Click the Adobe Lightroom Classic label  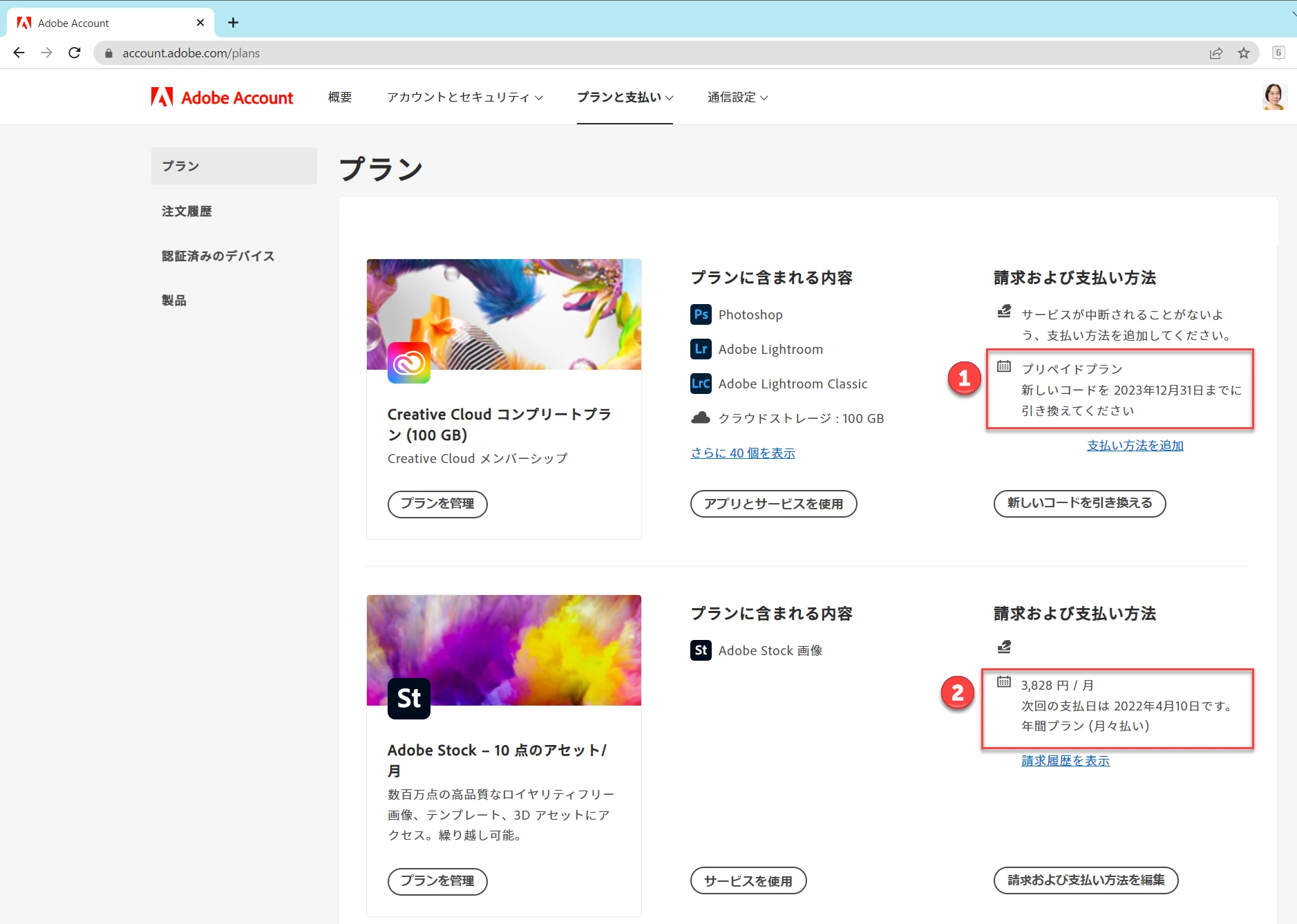point(793,384)
